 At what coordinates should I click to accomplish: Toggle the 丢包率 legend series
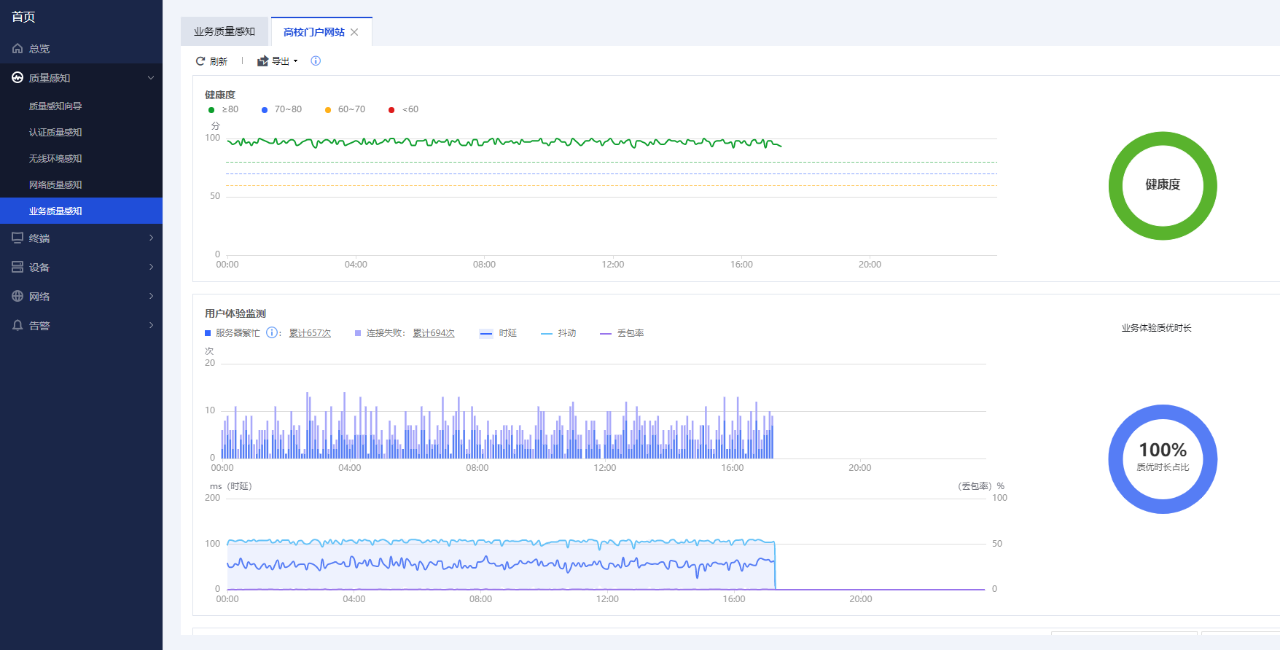[621, 333]
